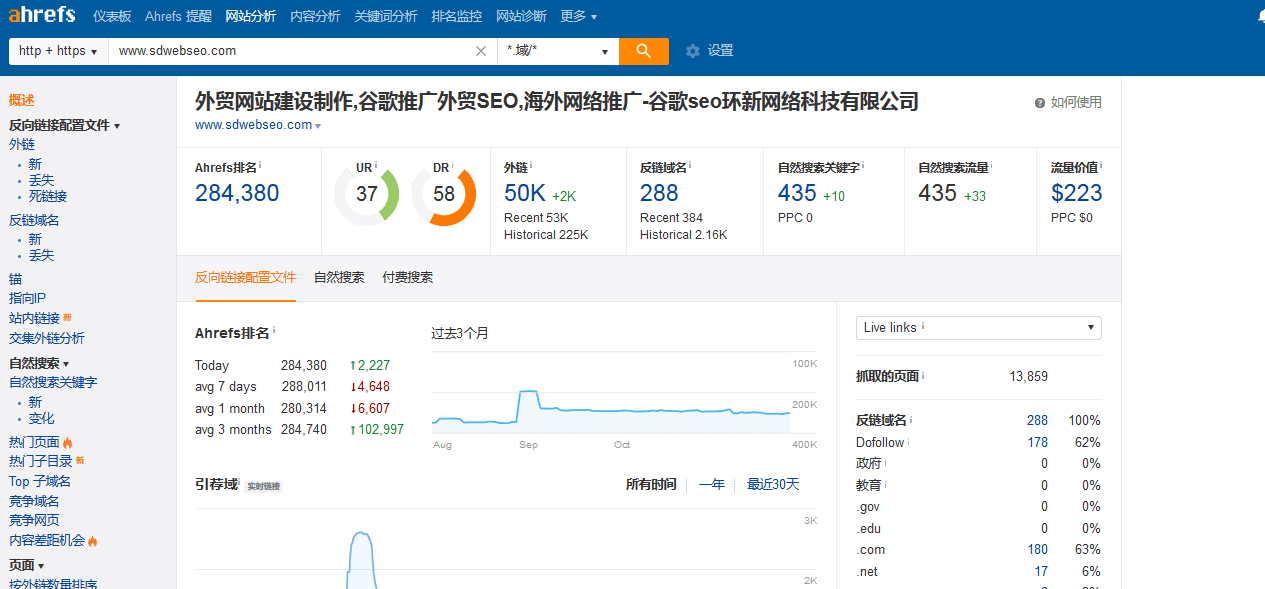
Task: Open 外链 in the sidebar
Action: click(x=21, y=144)
